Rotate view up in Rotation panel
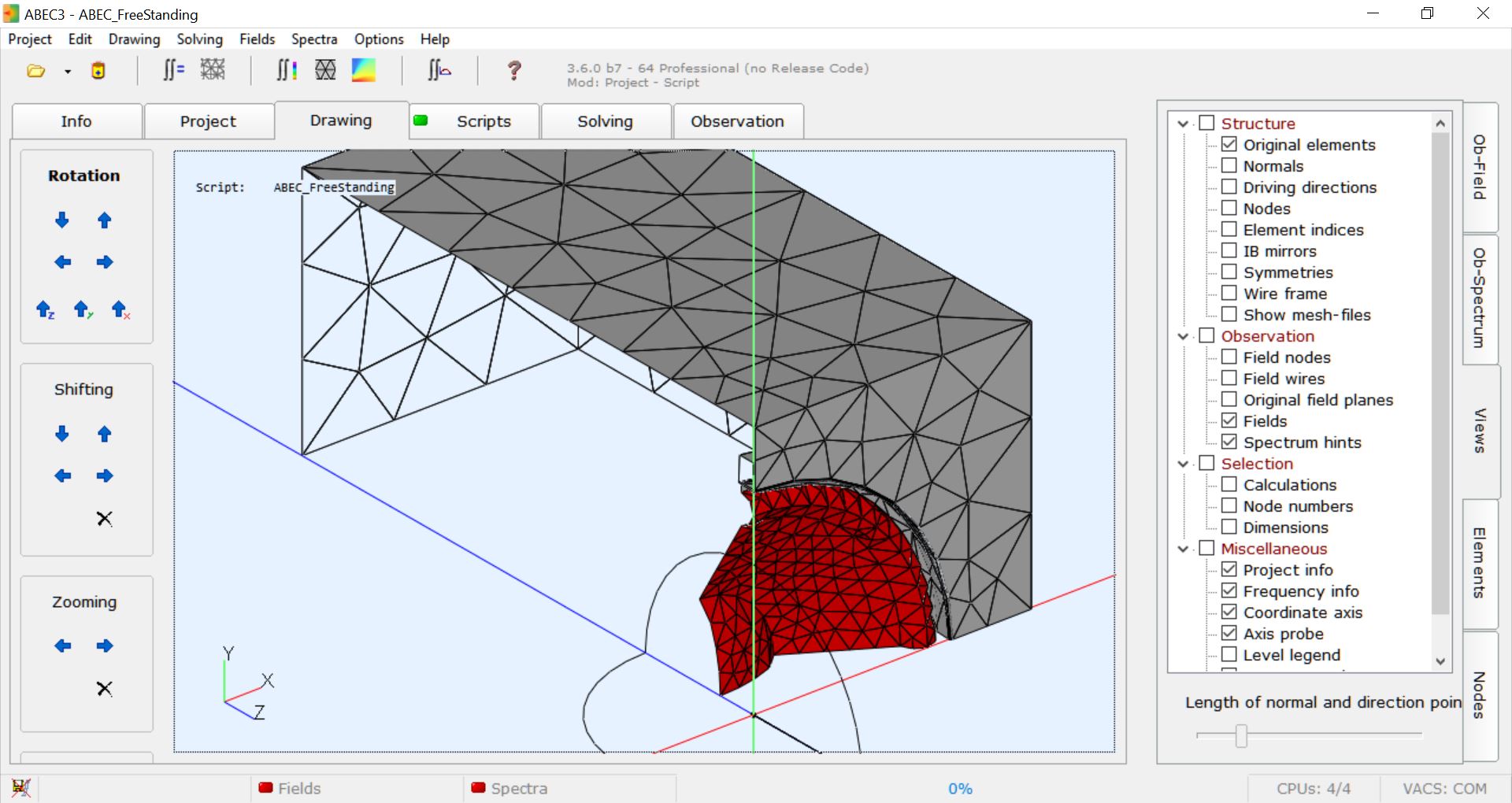1512x803 pixels. (x=105, y=220)
